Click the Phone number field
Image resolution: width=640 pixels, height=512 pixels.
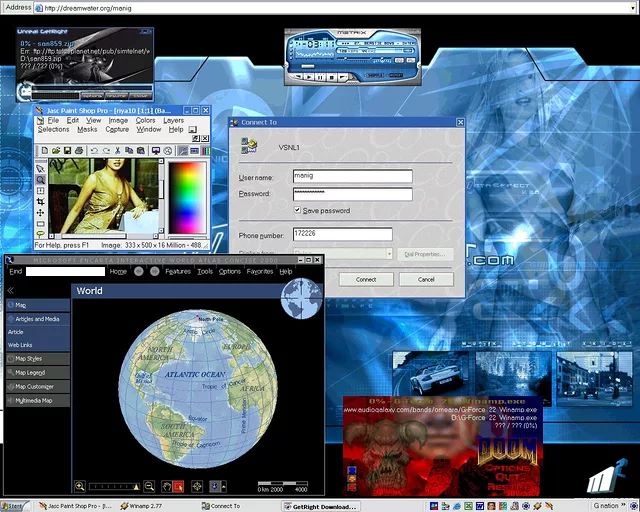click(342, 234)
